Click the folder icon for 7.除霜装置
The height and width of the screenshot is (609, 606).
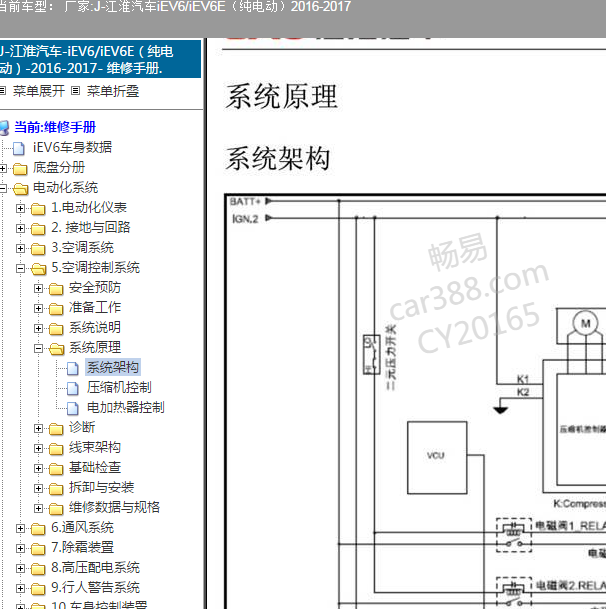(38, 549)
